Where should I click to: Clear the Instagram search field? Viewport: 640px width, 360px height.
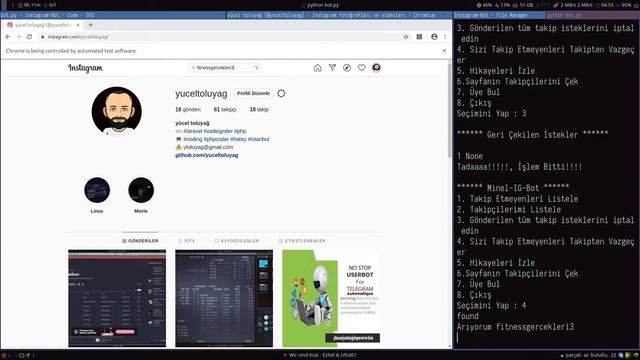(256, 68)
